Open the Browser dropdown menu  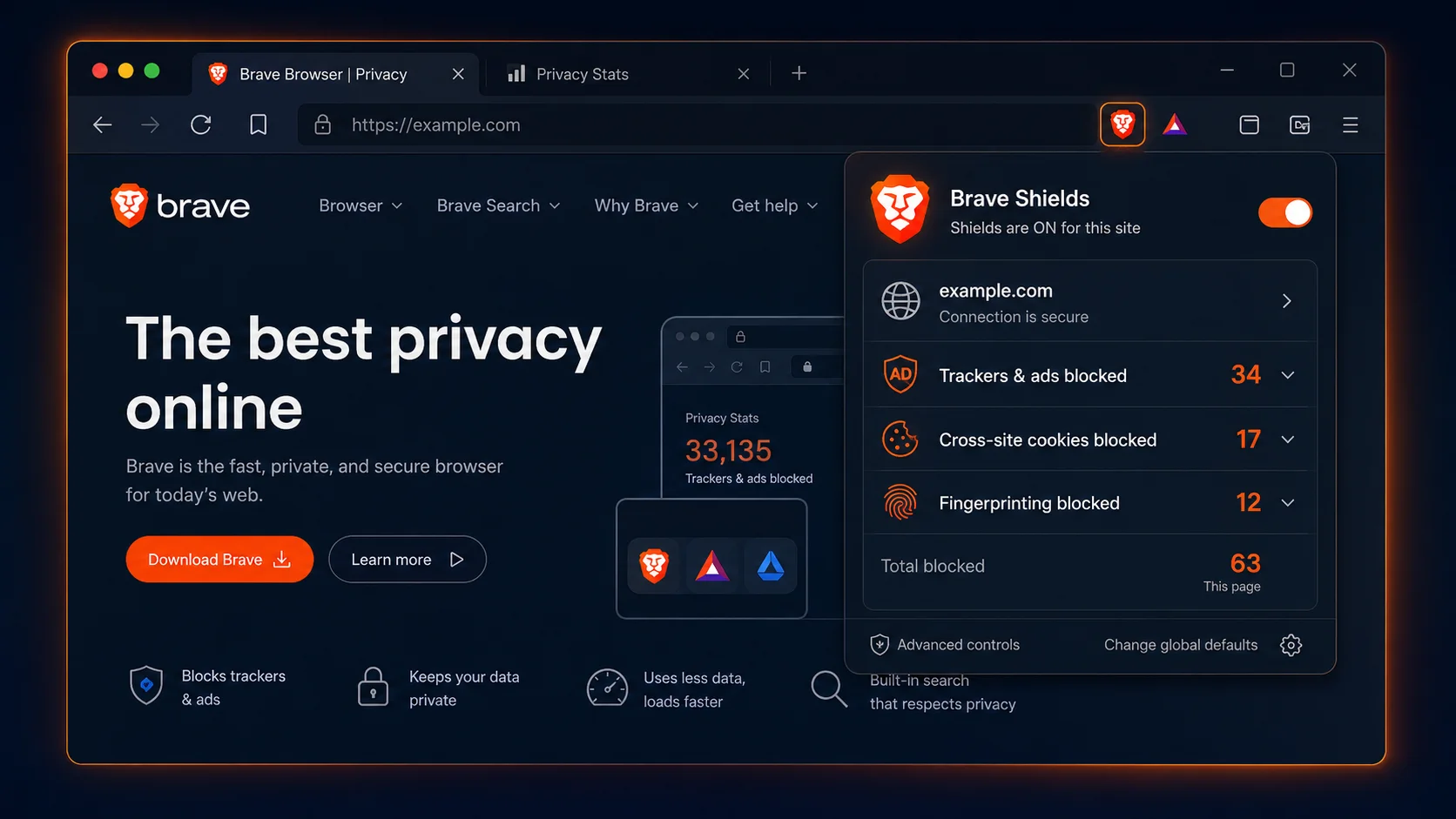pyautogui.click(x=361, y=205)
